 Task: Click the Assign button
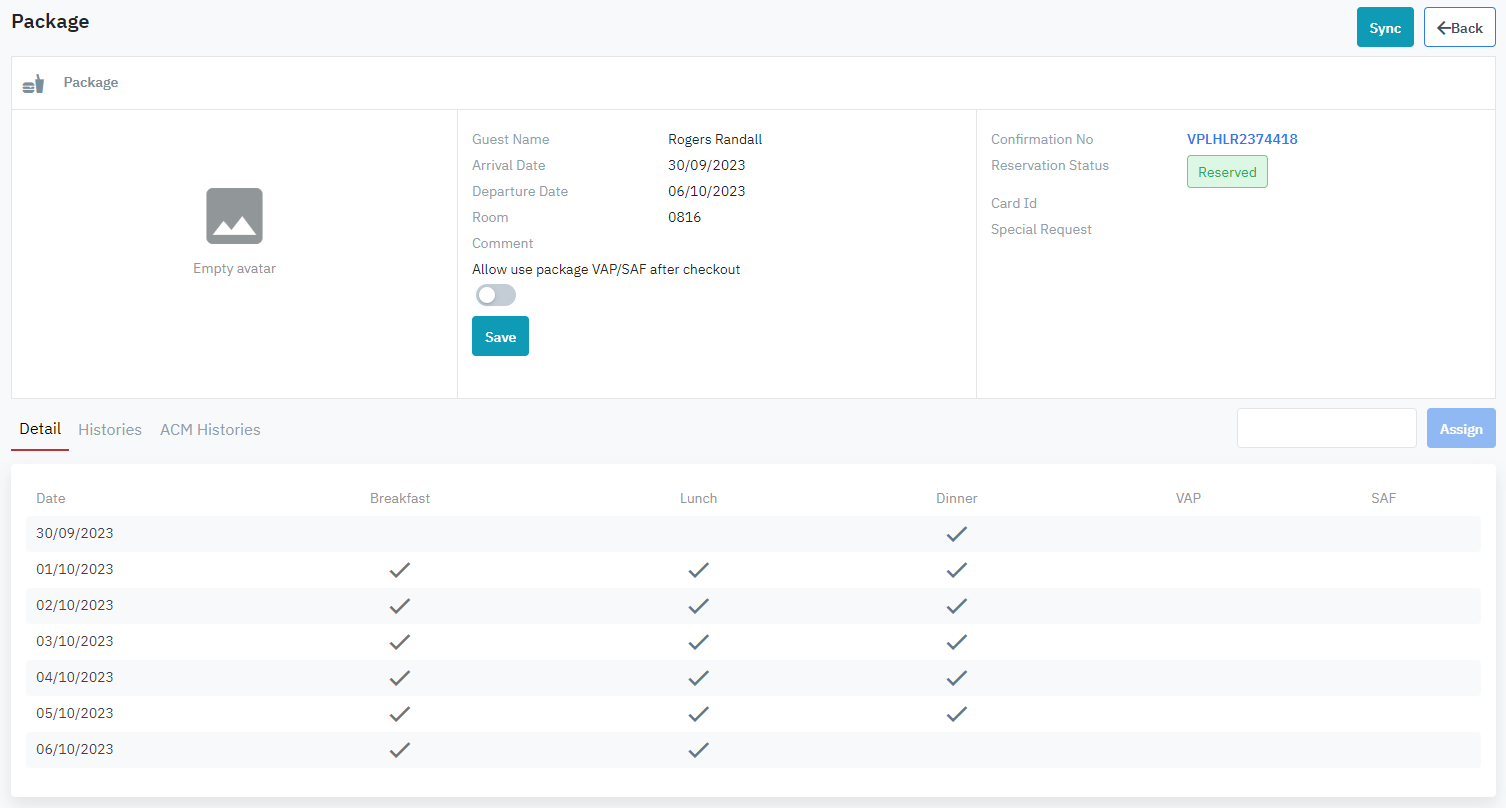[x=1461, y=428]
